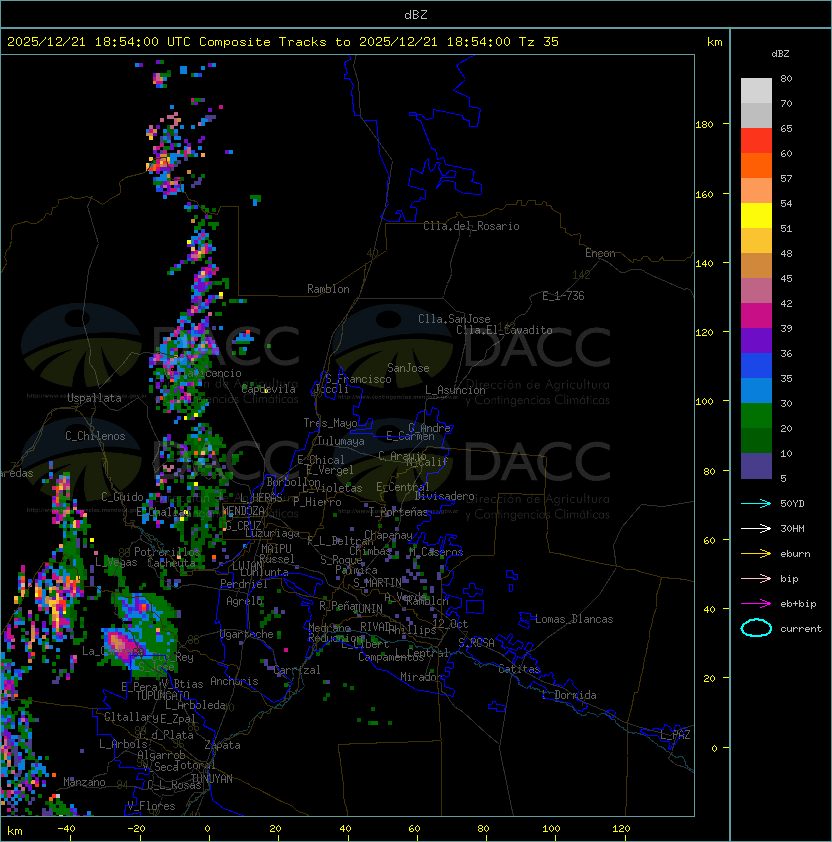Image resolution: width=832 pixels, height=842 pixels.
Task: Click the V_Flores label
Action: [x=151, y=806]
